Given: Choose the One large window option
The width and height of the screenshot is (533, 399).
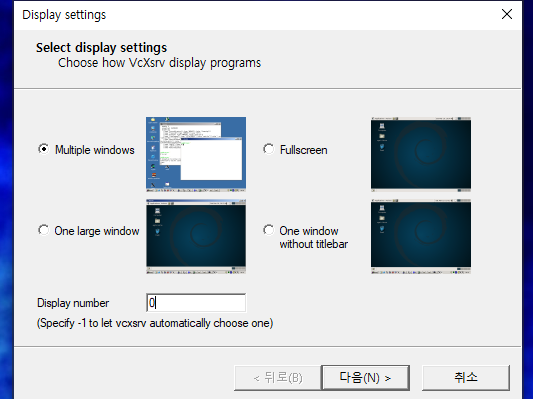Looking at the screenshot, I should point(44,230).
